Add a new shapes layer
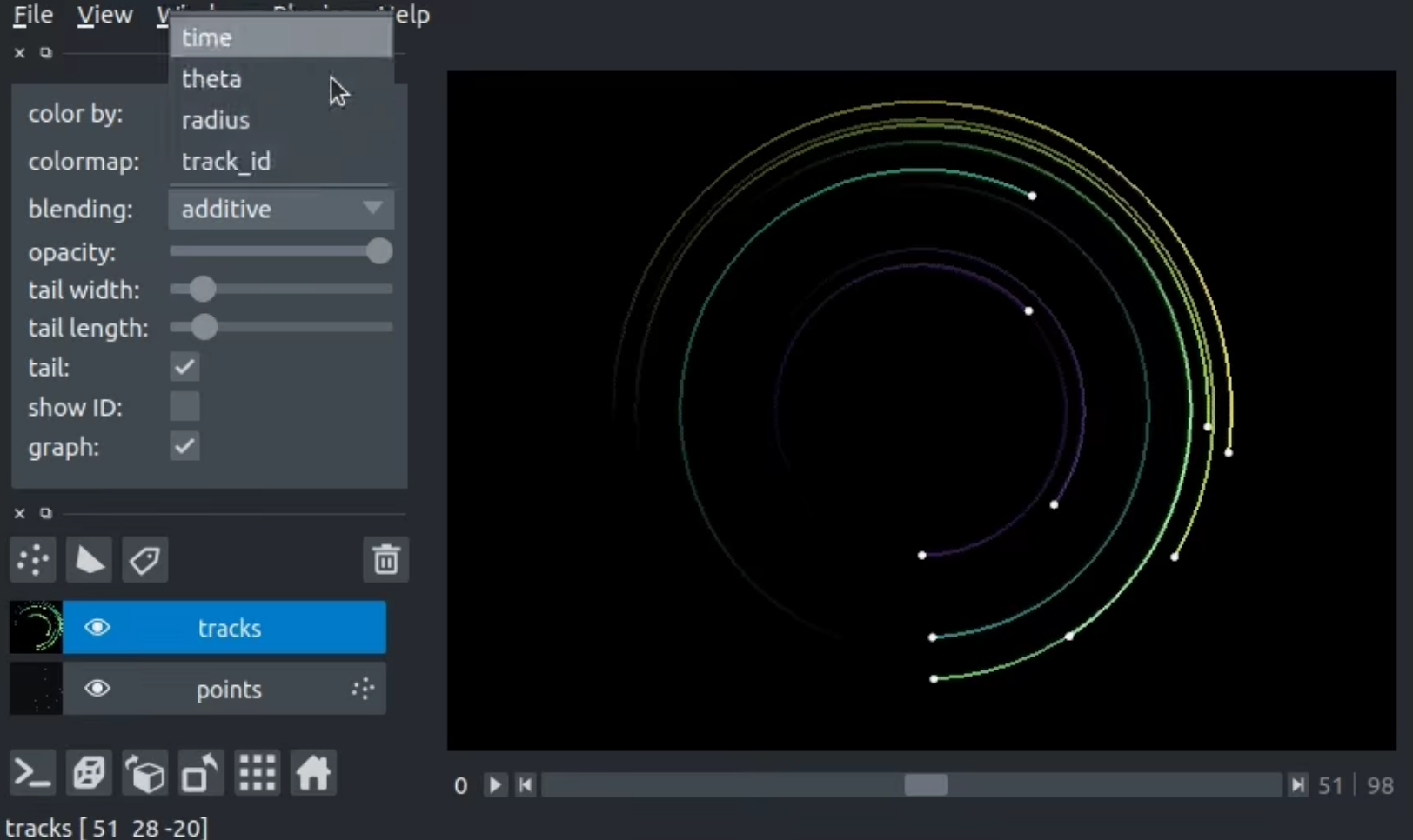This screenshot has width=1413, height=840. click(x=88, y=560)
